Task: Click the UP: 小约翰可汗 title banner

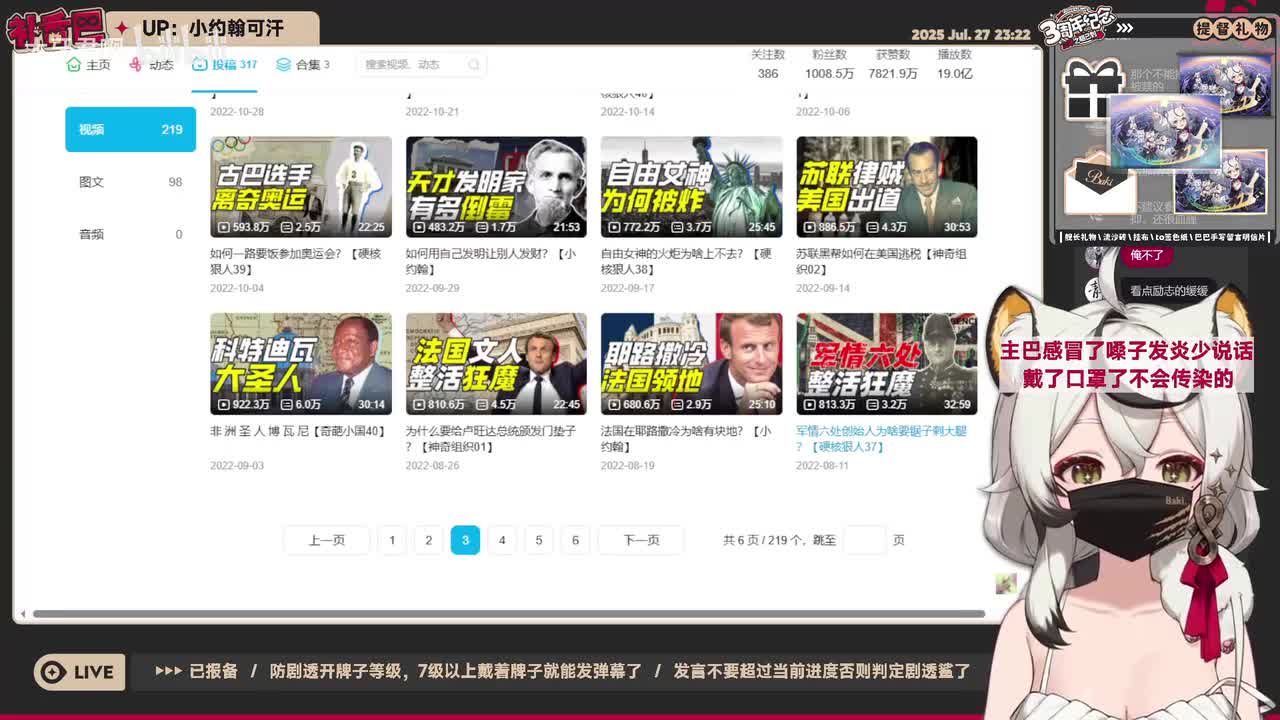Action: (x=213, y=28)
